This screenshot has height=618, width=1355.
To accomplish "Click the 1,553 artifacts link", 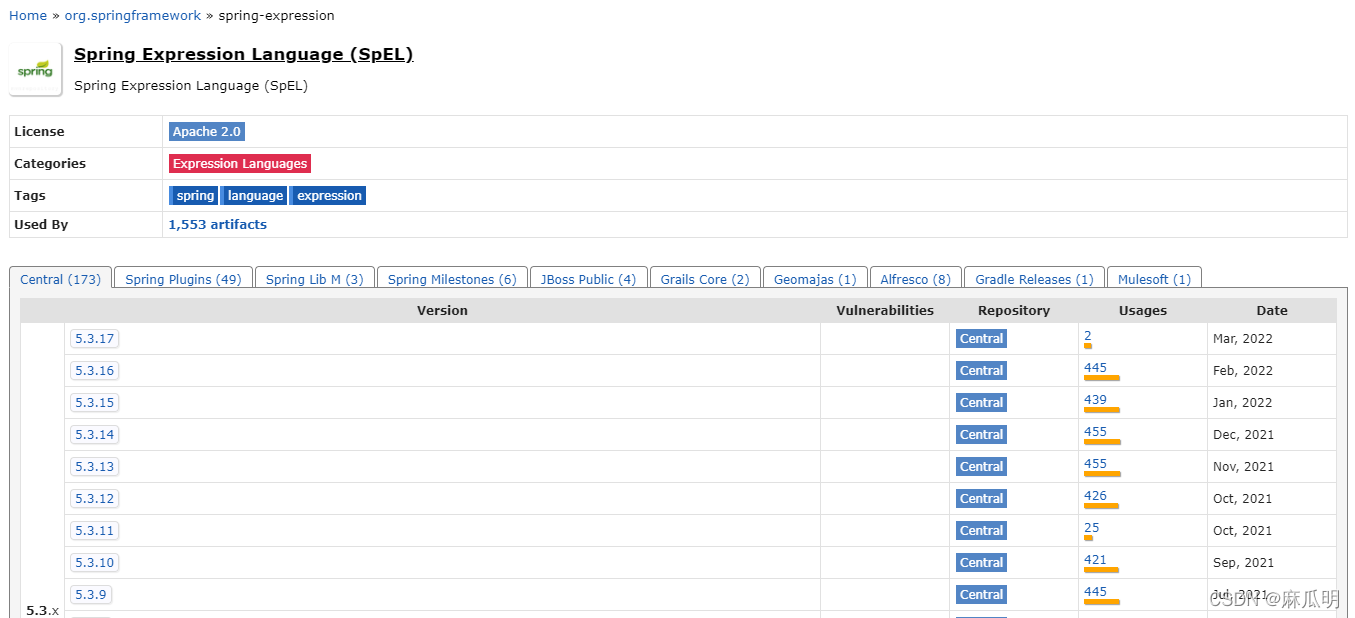I will (217, 224).
